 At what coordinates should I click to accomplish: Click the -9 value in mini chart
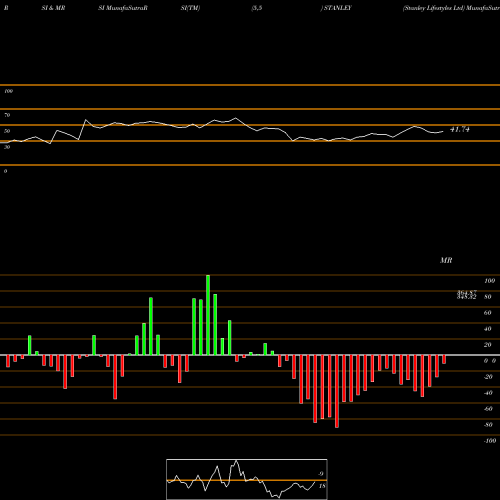(321, 474)
